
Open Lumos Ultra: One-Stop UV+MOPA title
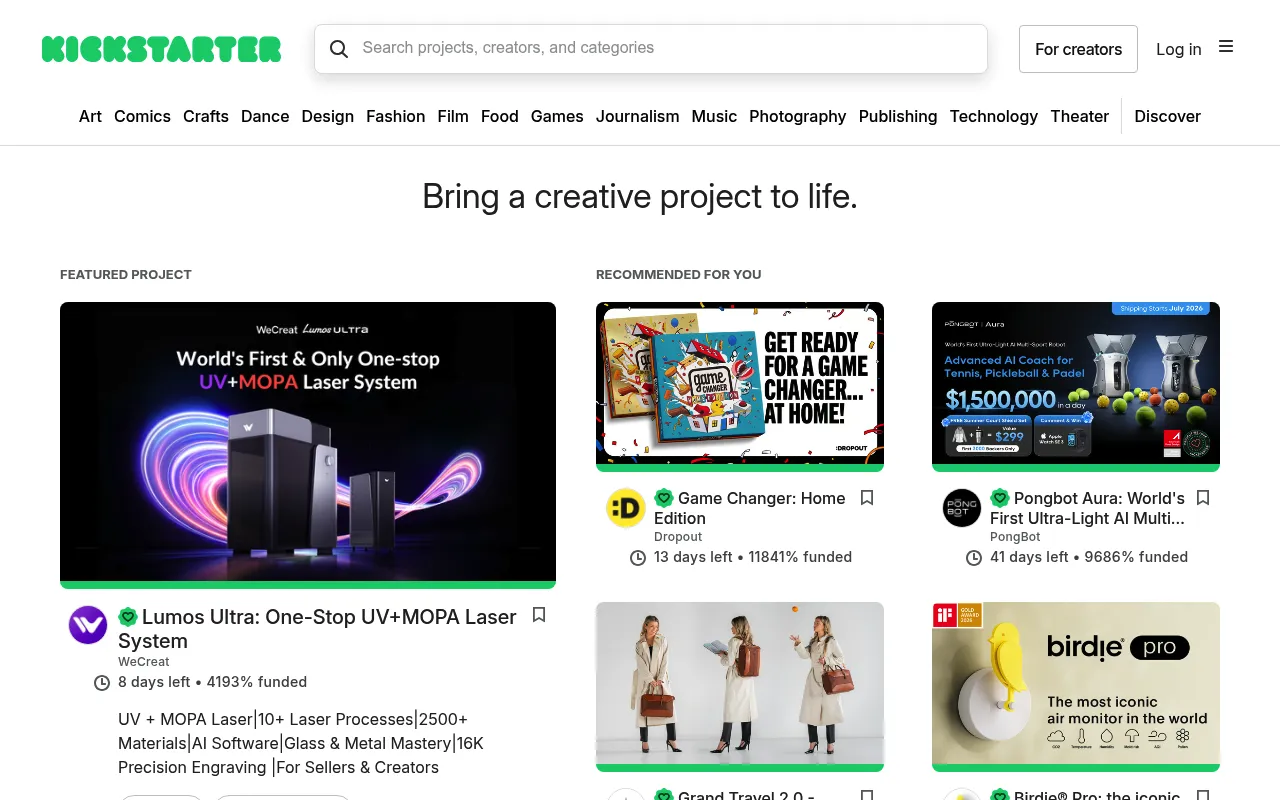(317, 629)
